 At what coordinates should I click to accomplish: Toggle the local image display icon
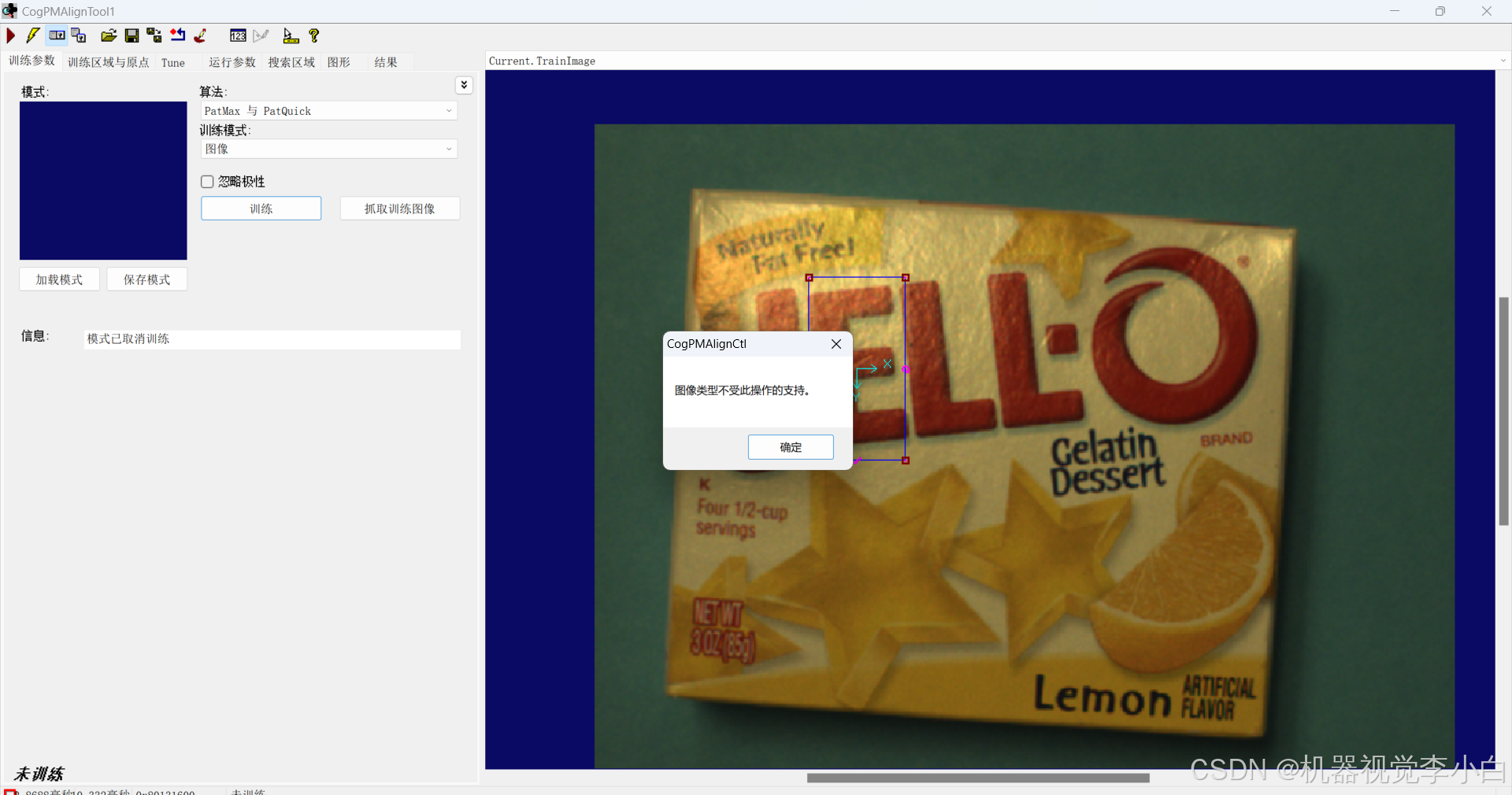coord(57,35)
